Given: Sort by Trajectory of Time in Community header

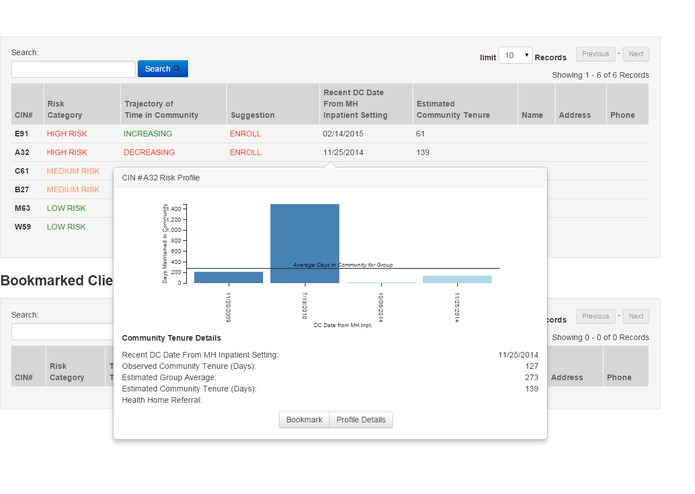Looking at the screenshot, I should tap(173, 104).
